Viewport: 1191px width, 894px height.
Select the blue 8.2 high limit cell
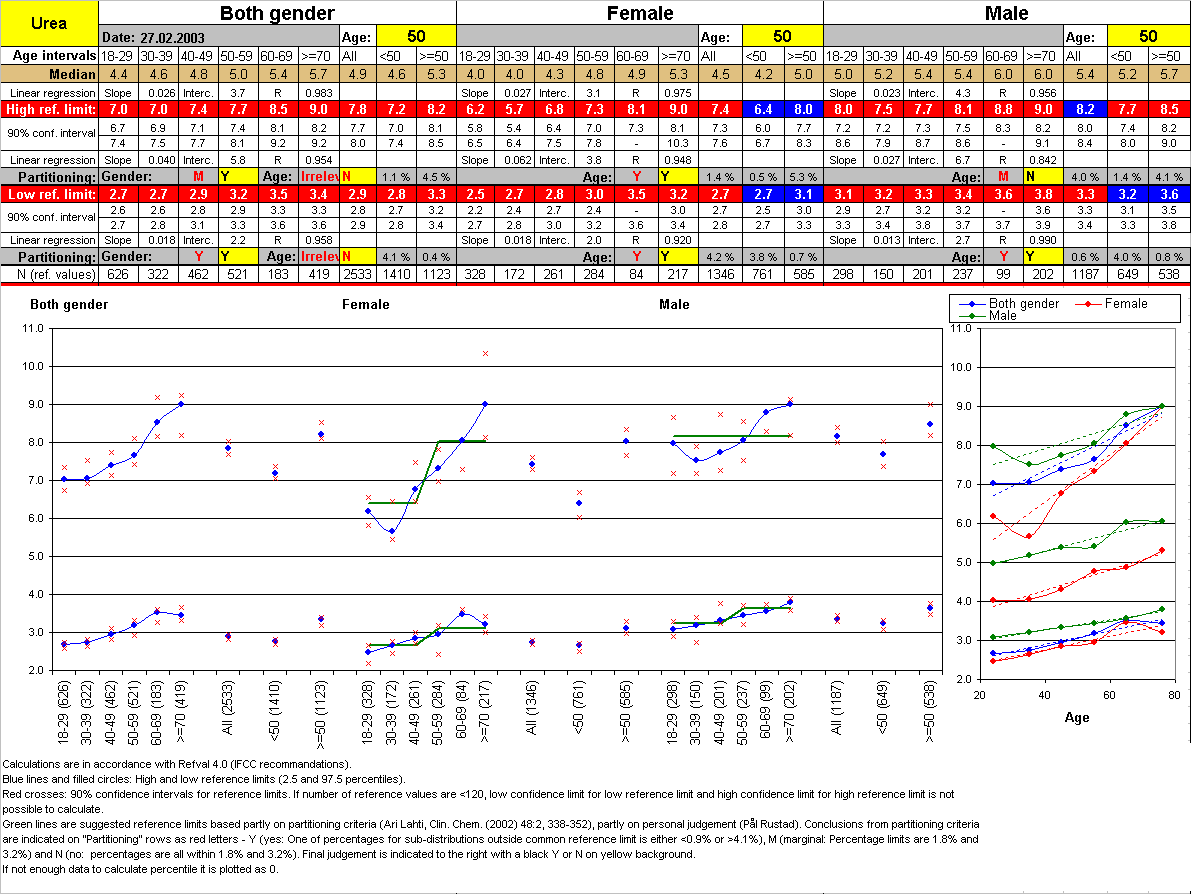tap(1085, 109)
